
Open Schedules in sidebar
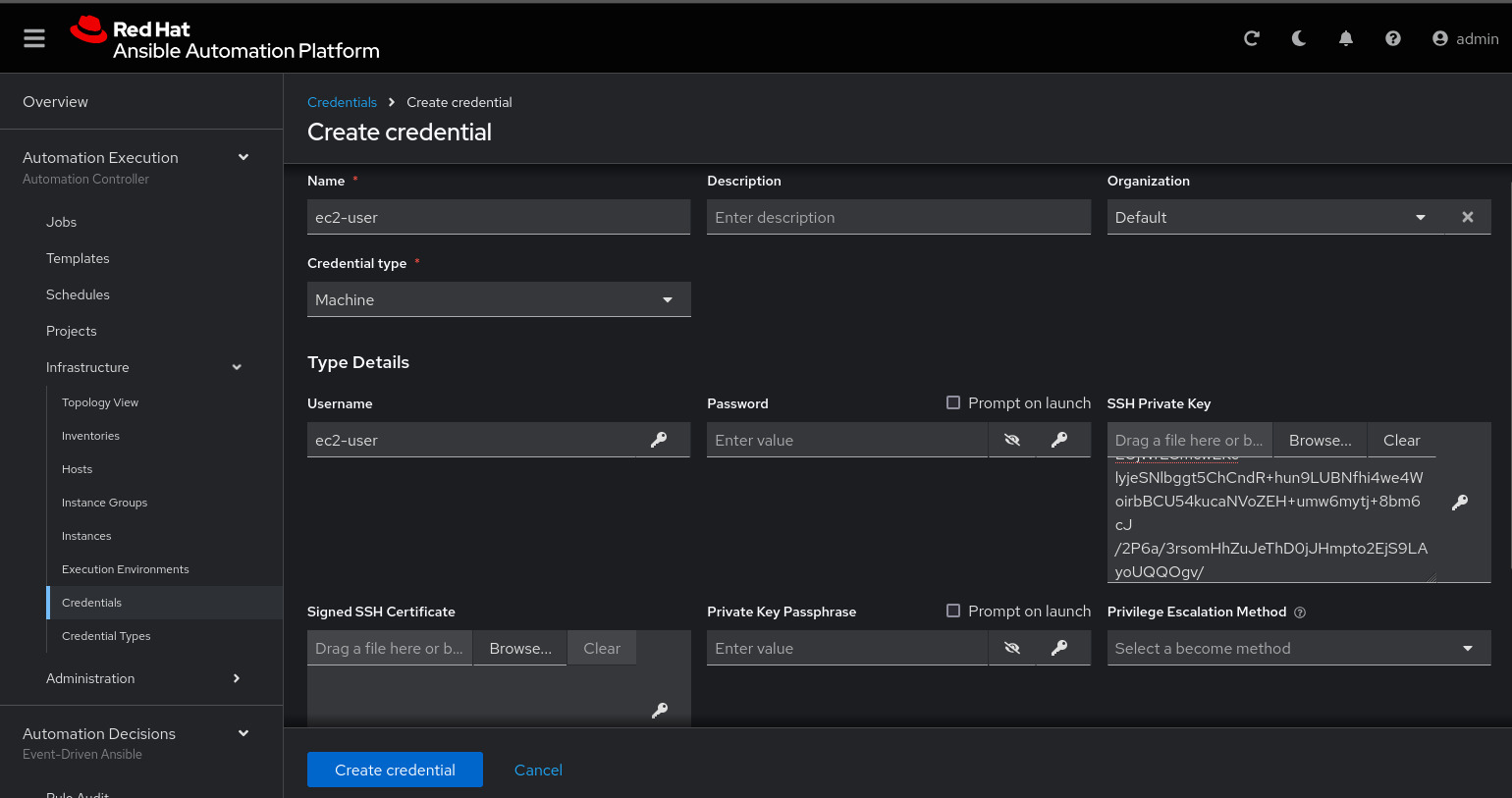(78, 294)
